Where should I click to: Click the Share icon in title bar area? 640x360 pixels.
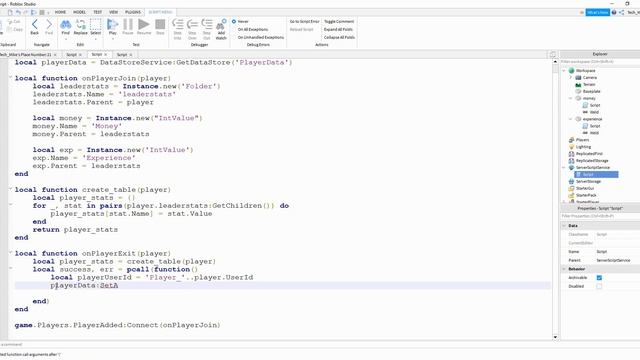622,13
